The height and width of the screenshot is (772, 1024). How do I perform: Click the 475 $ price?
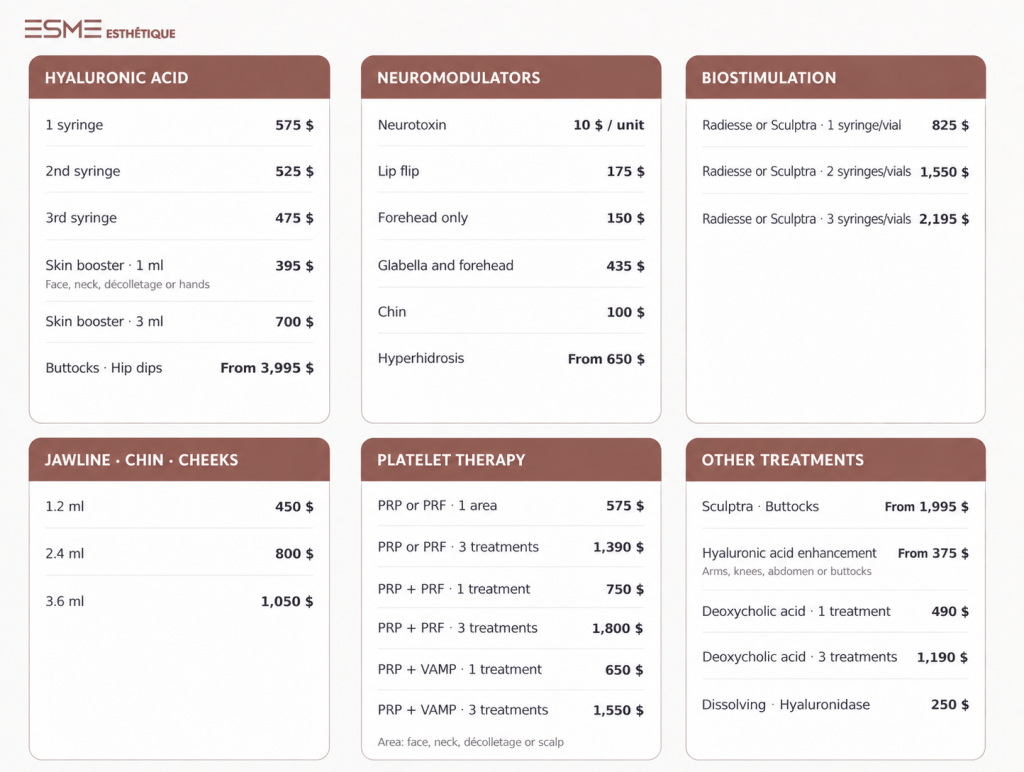click(x=294, y=217)
